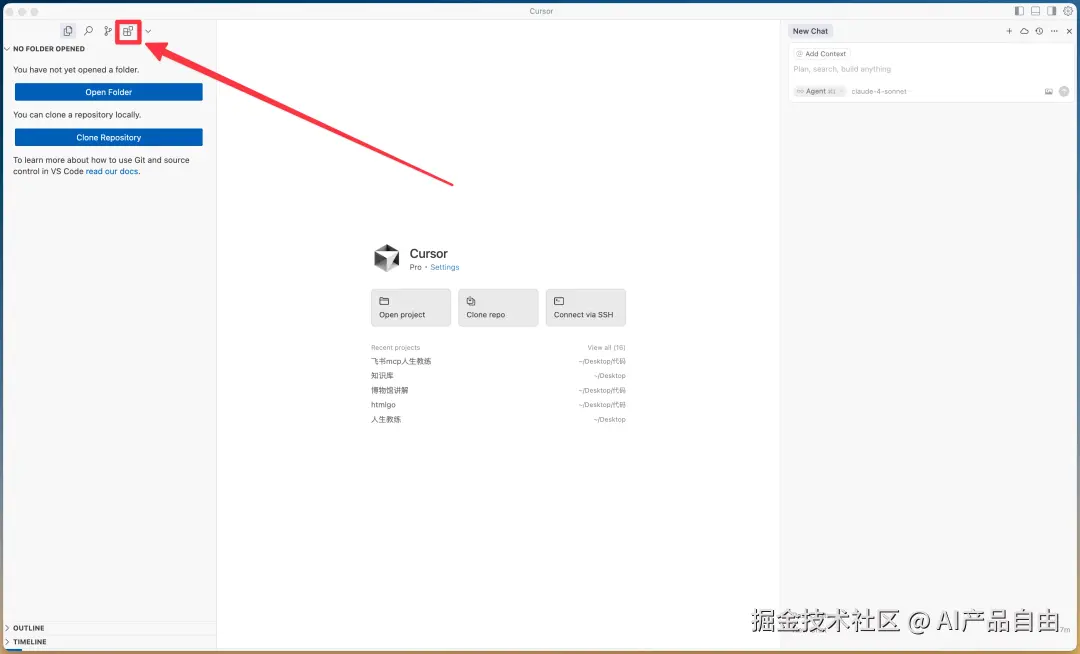Click the Add Context button
The image size is (1080, 654).
tap(821, 54)
